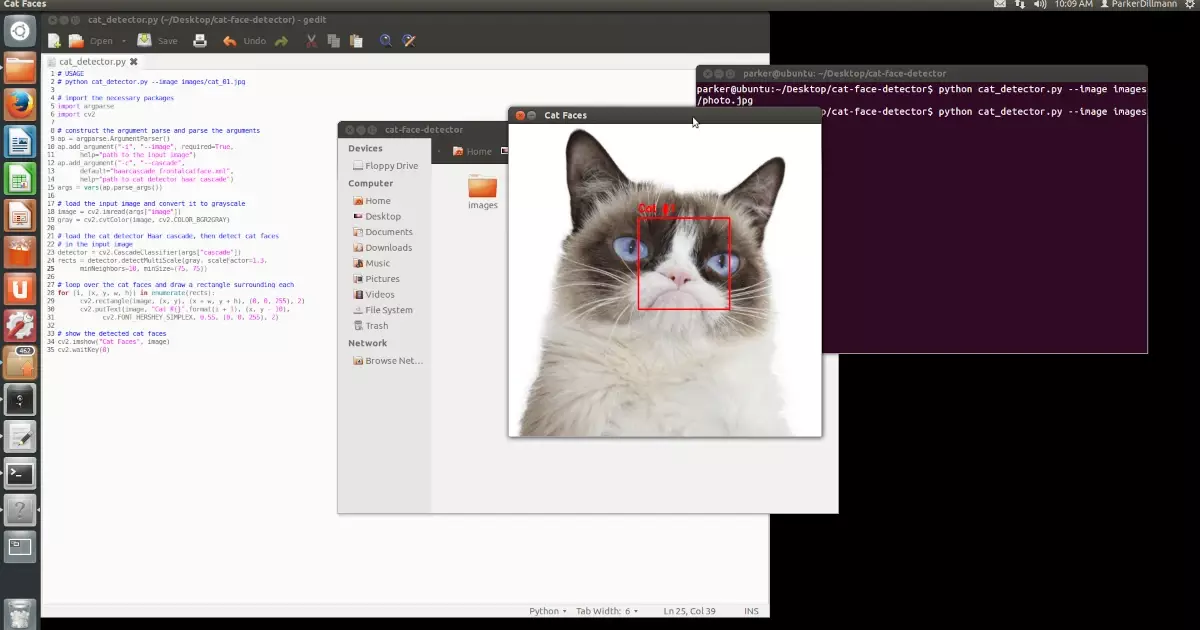
Task: Paste from clipboard in gedit toolbar
Action: click(x=357, y=41)
